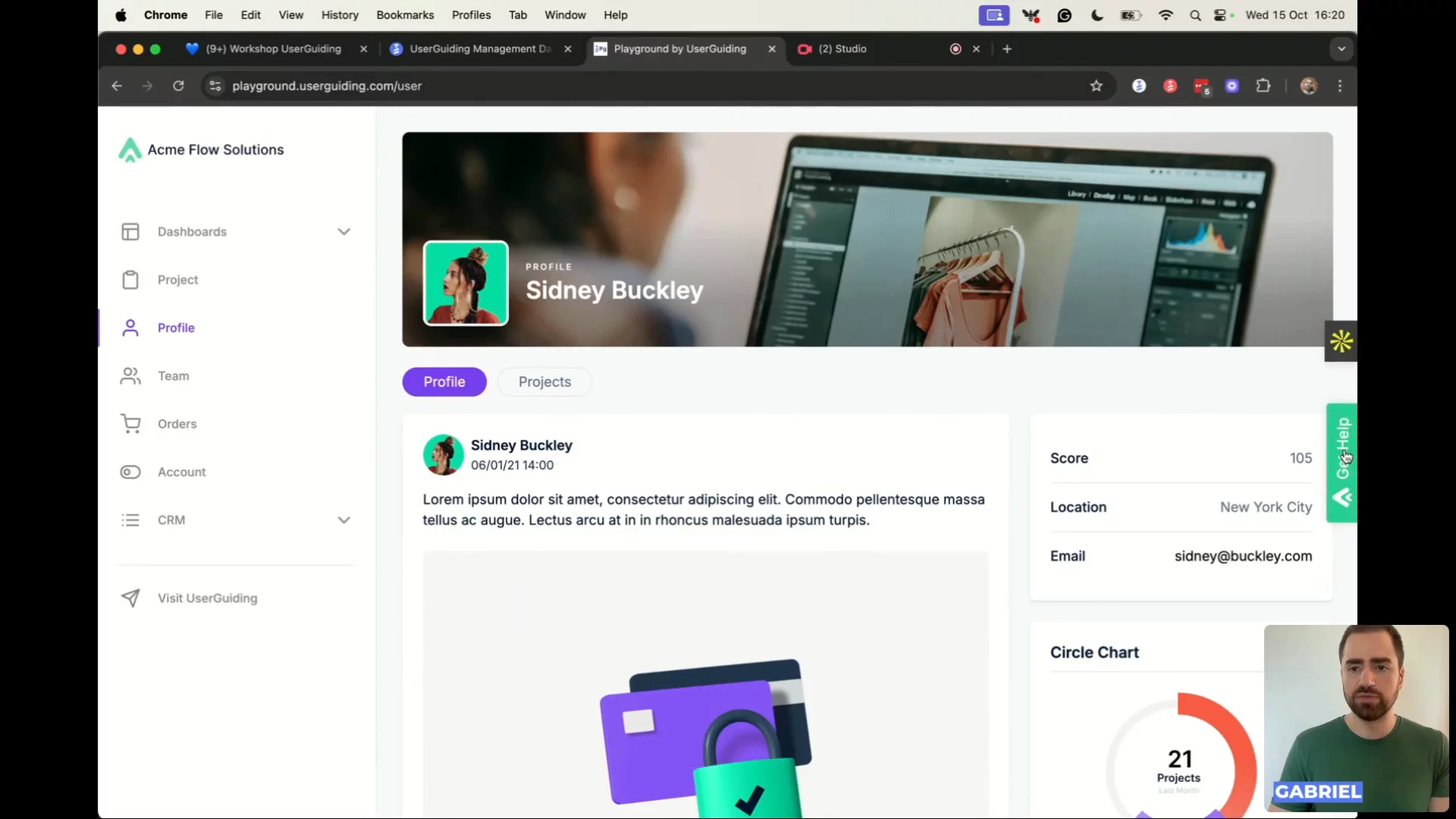1456x819 pixels.
Task: Open the Bookmarks menu in the menu bar
Action: pyautogui.click(x=405, y=15)
